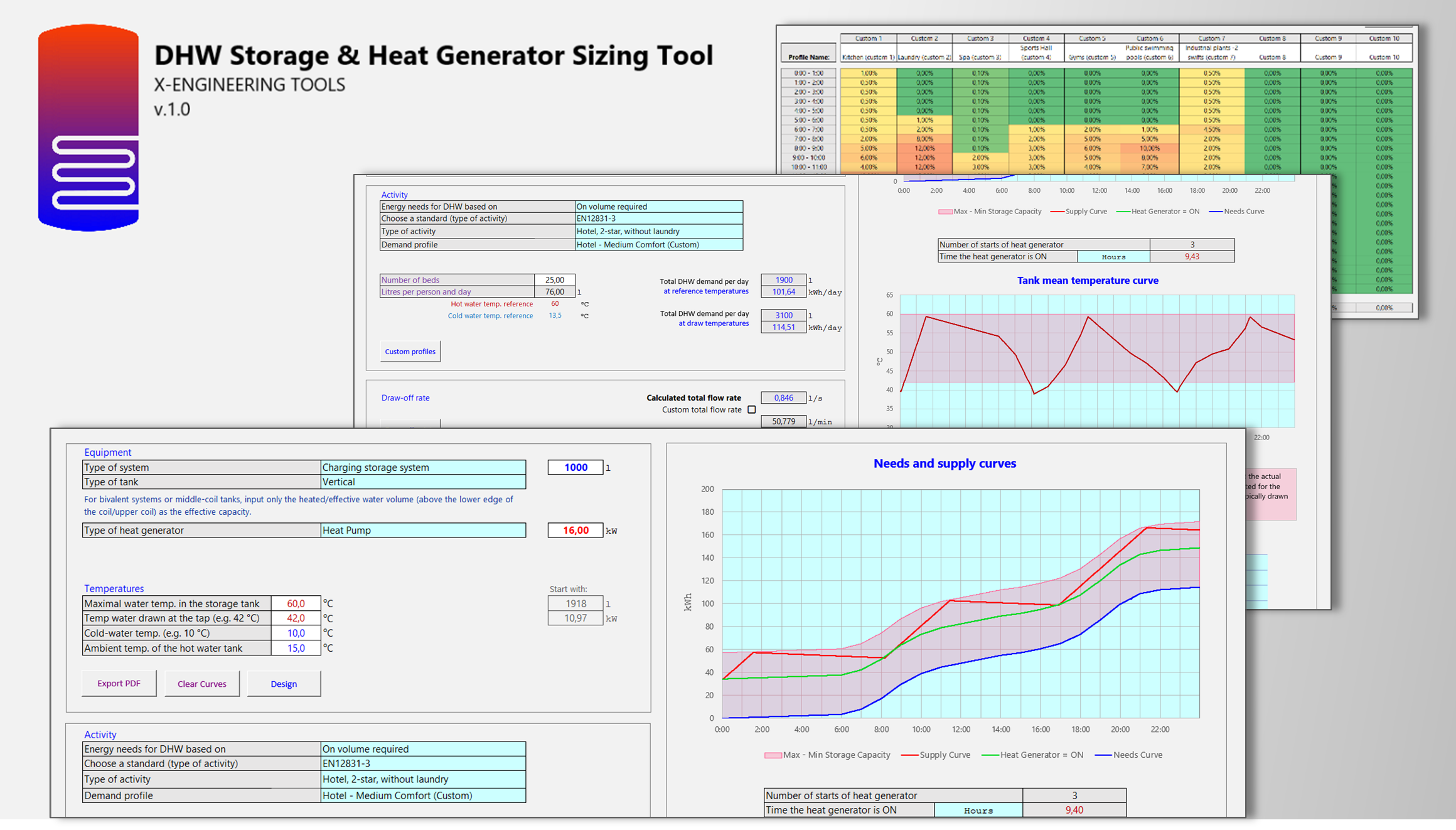
Task: Open the Custom profiles button
Action: [410, 352]
